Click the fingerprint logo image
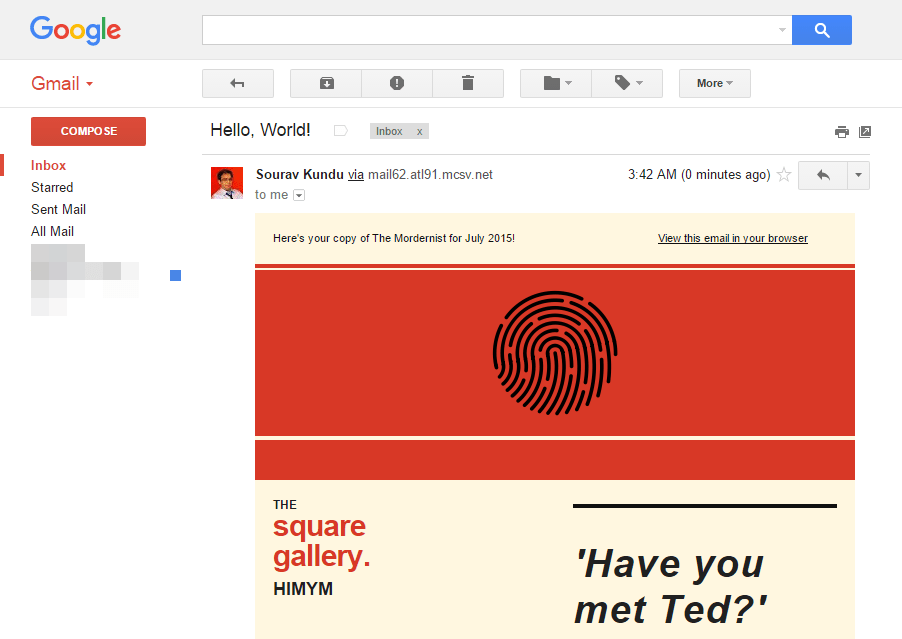Viewport: 902px width, 639px height. click(x=555, y=353)
